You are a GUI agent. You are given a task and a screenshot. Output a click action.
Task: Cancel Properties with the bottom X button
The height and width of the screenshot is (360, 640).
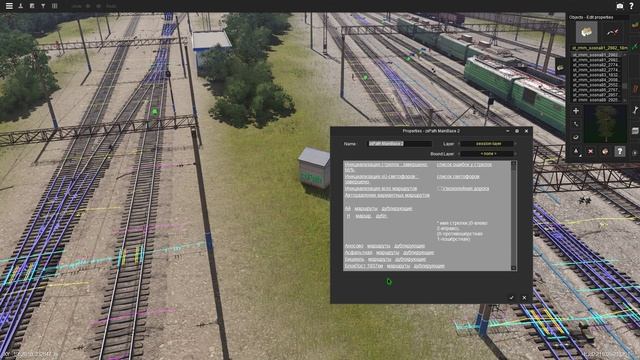coord(524,298)
